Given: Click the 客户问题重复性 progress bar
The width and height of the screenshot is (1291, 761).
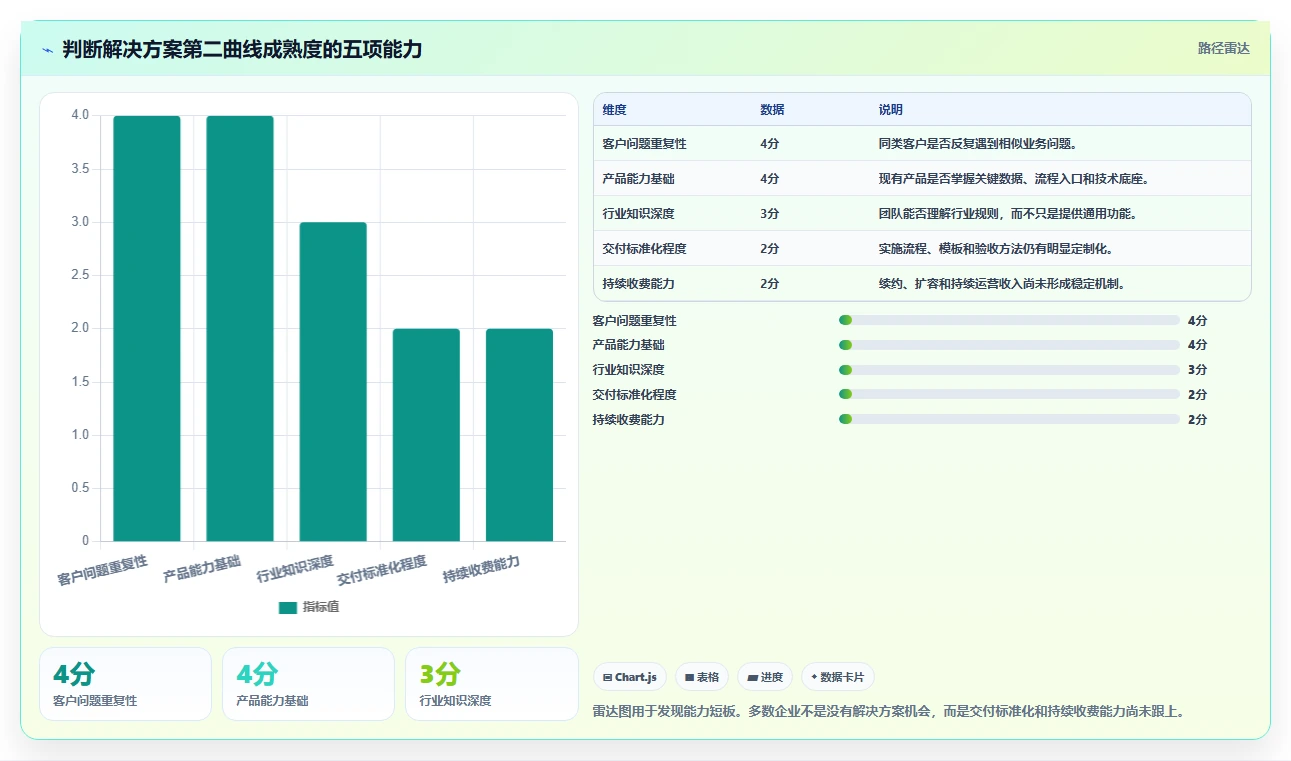Looking at the screenshot, I should [1009, 320].
